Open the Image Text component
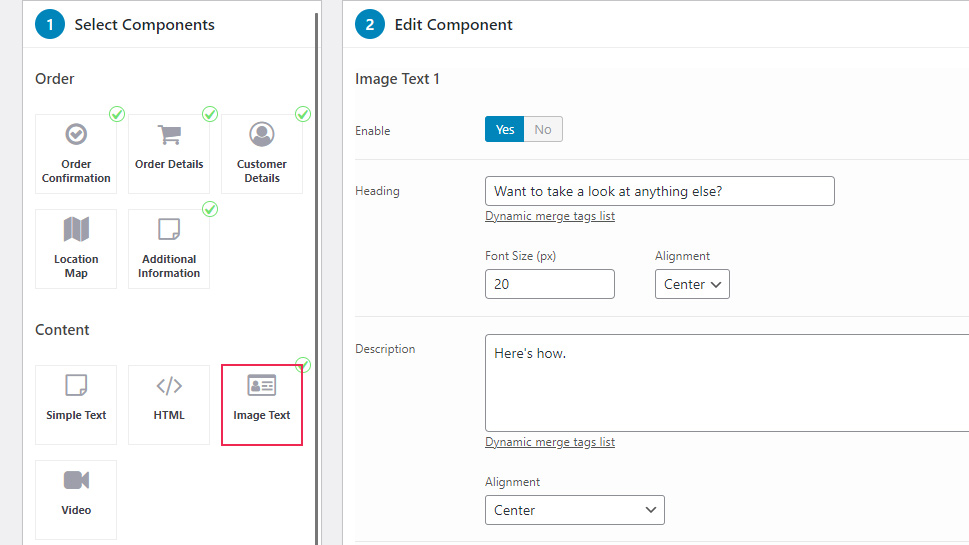The image size is (969, 545). pos(262,405)
